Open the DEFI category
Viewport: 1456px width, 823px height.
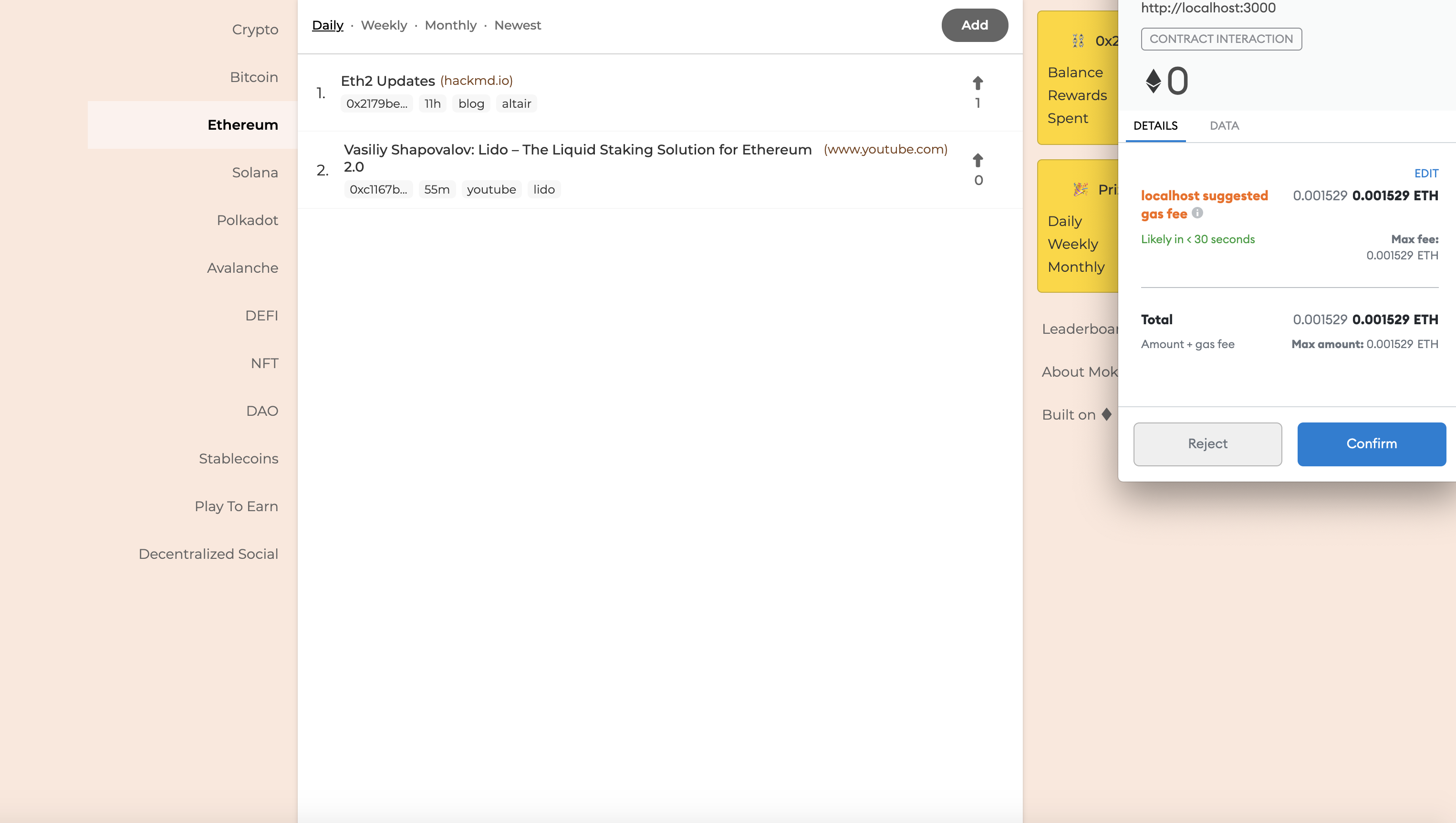(262, 316)
